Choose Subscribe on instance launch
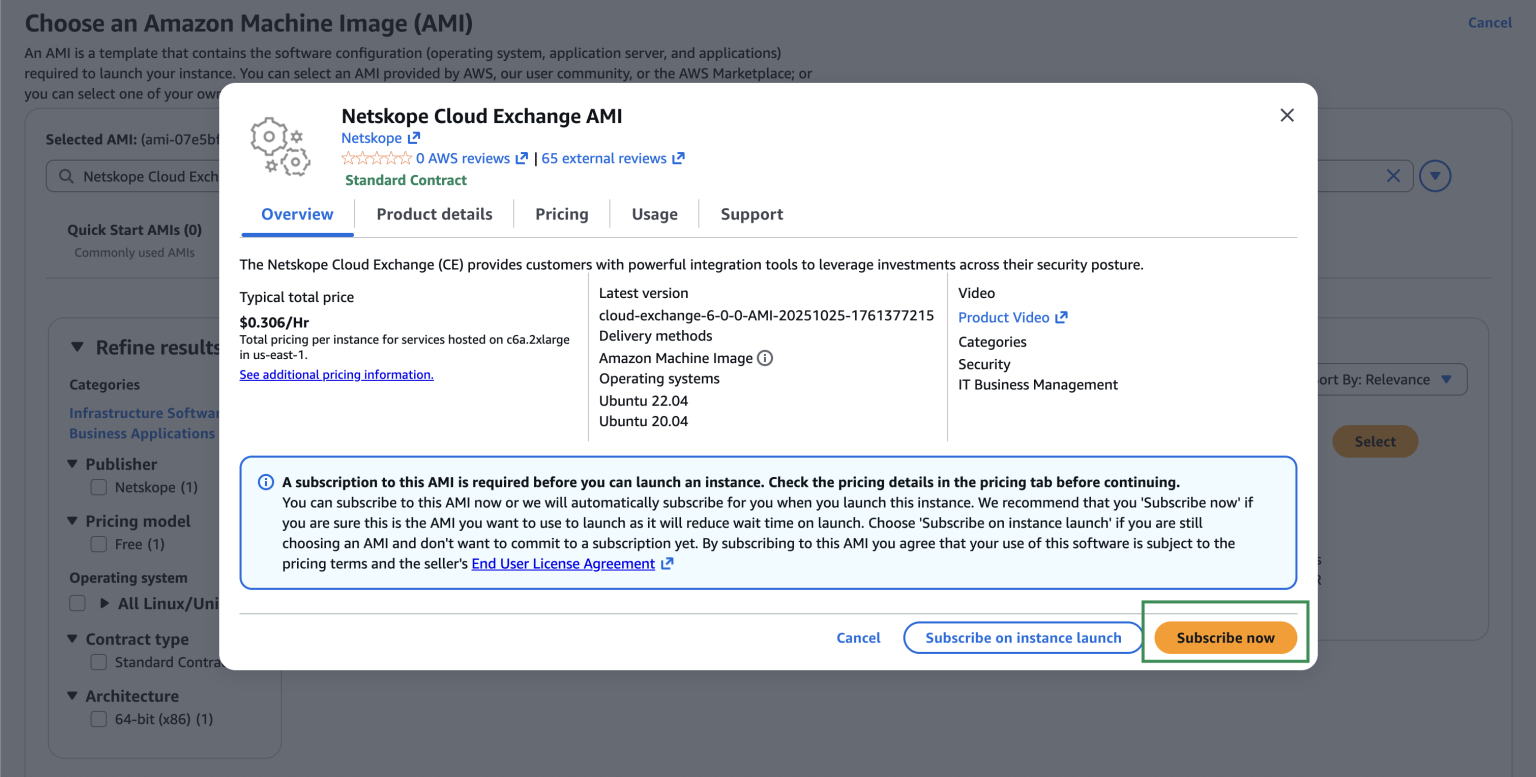1536x777 pixels. click(1022, 638)
